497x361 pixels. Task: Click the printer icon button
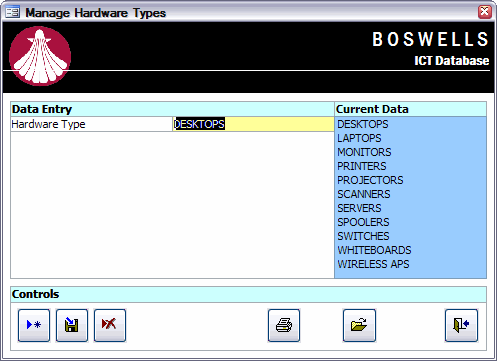[284, 325]
